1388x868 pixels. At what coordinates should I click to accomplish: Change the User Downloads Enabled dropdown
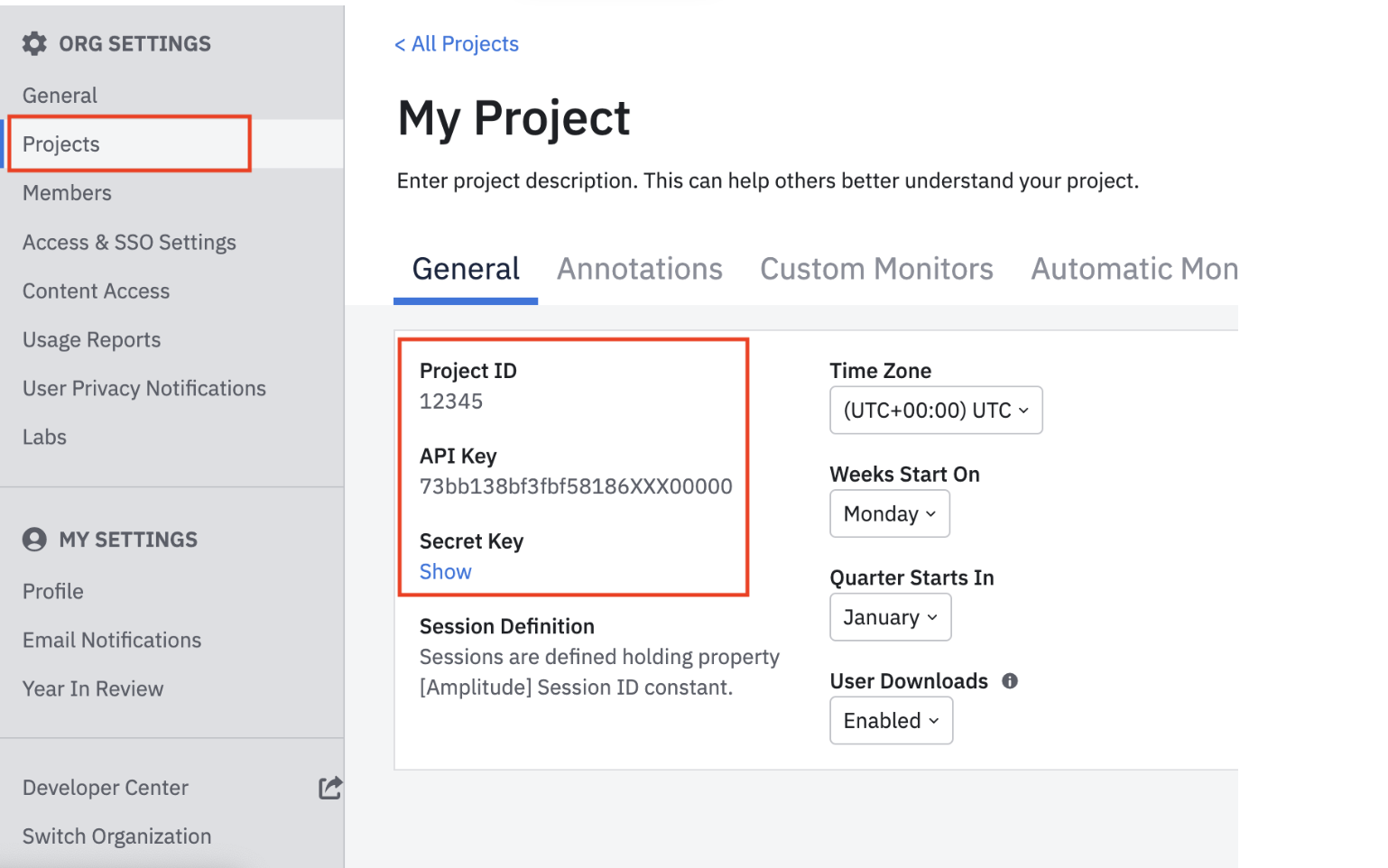click(891, 721)
